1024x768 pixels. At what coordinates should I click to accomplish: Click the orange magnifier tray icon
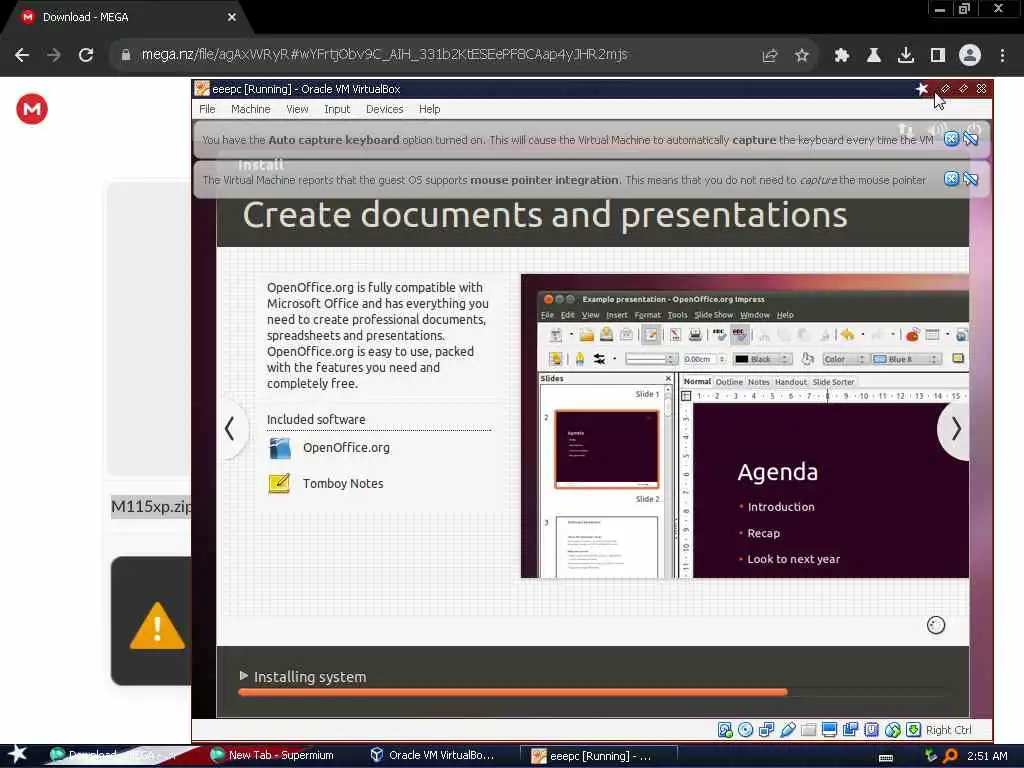pos(950,756)
